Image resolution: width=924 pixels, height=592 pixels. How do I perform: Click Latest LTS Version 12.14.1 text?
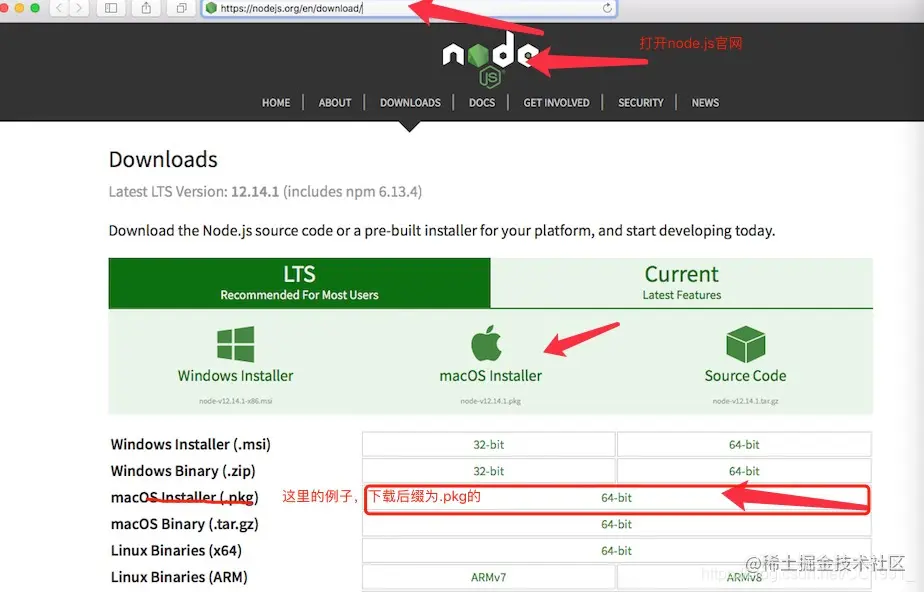click(x=265, y=192)
